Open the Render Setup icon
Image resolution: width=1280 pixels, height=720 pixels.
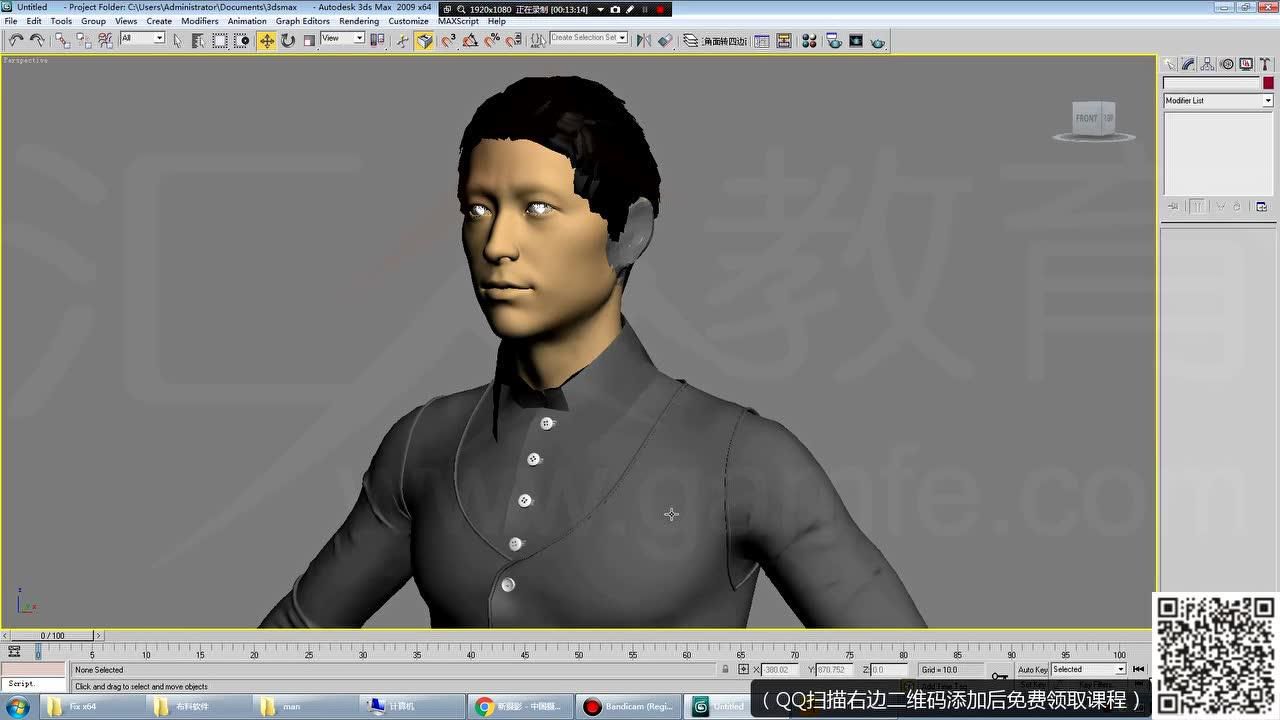coord(833,41)
